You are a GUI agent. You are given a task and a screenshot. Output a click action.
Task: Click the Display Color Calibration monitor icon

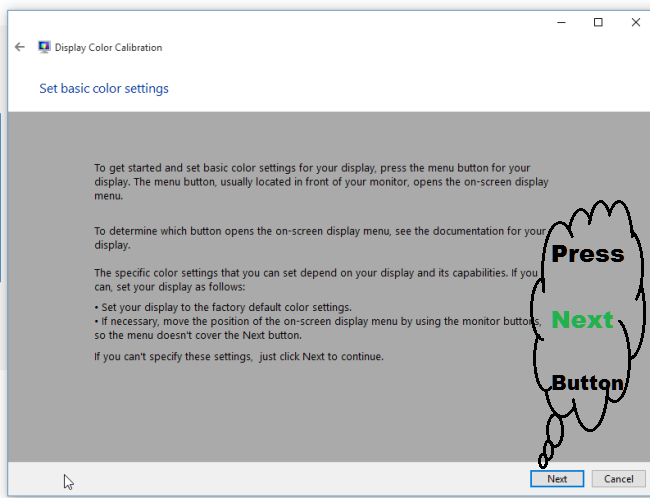coord(44,47)
